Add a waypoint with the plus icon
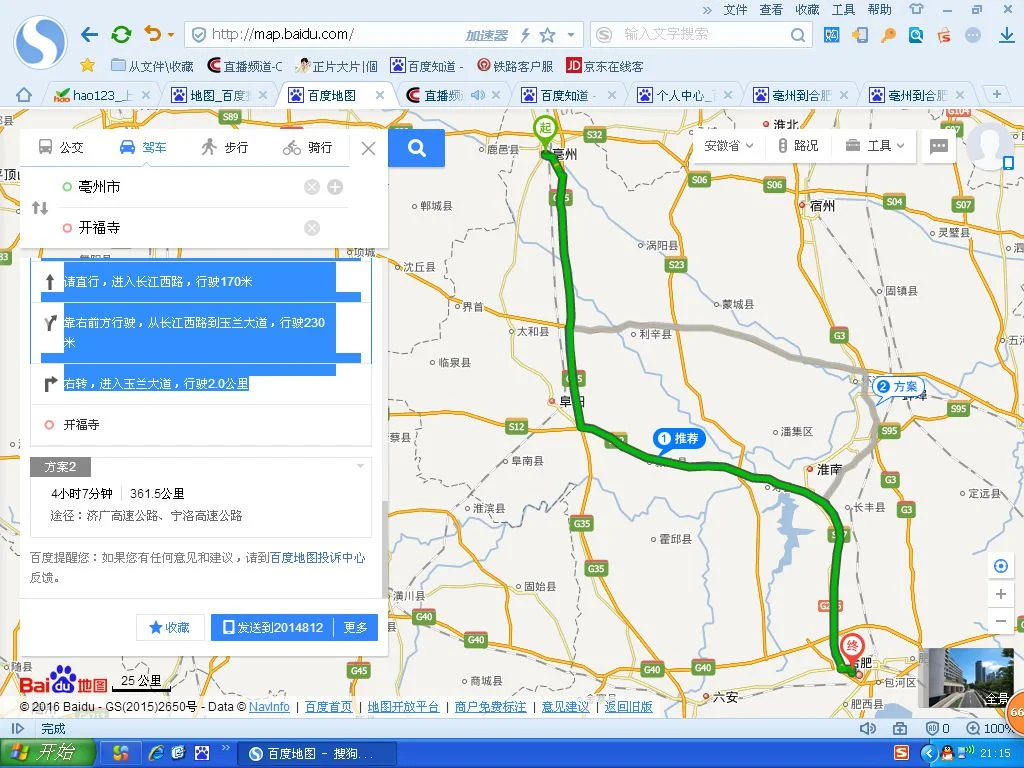 click(x=335, y=187)
